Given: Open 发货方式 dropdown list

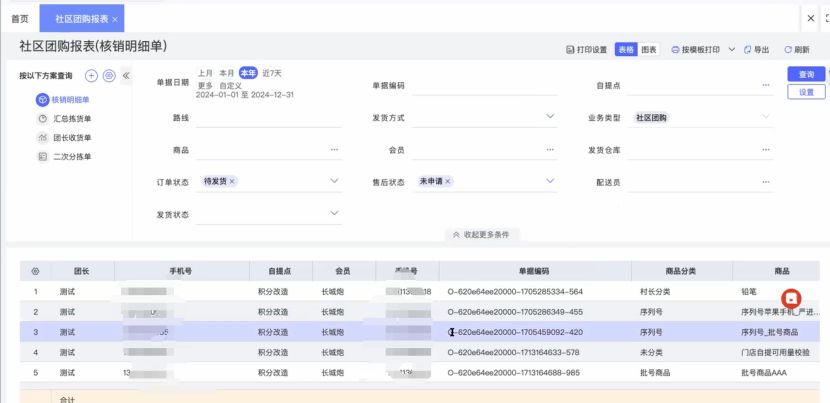Looking at the screenshot, I should (x=550, y=117).
